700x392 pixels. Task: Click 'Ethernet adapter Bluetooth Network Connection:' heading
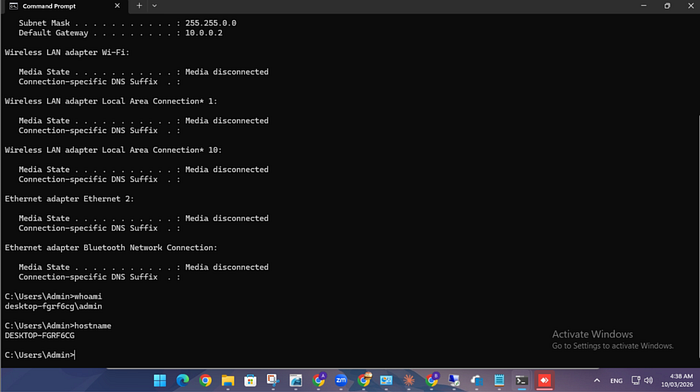tap(111, 247)
